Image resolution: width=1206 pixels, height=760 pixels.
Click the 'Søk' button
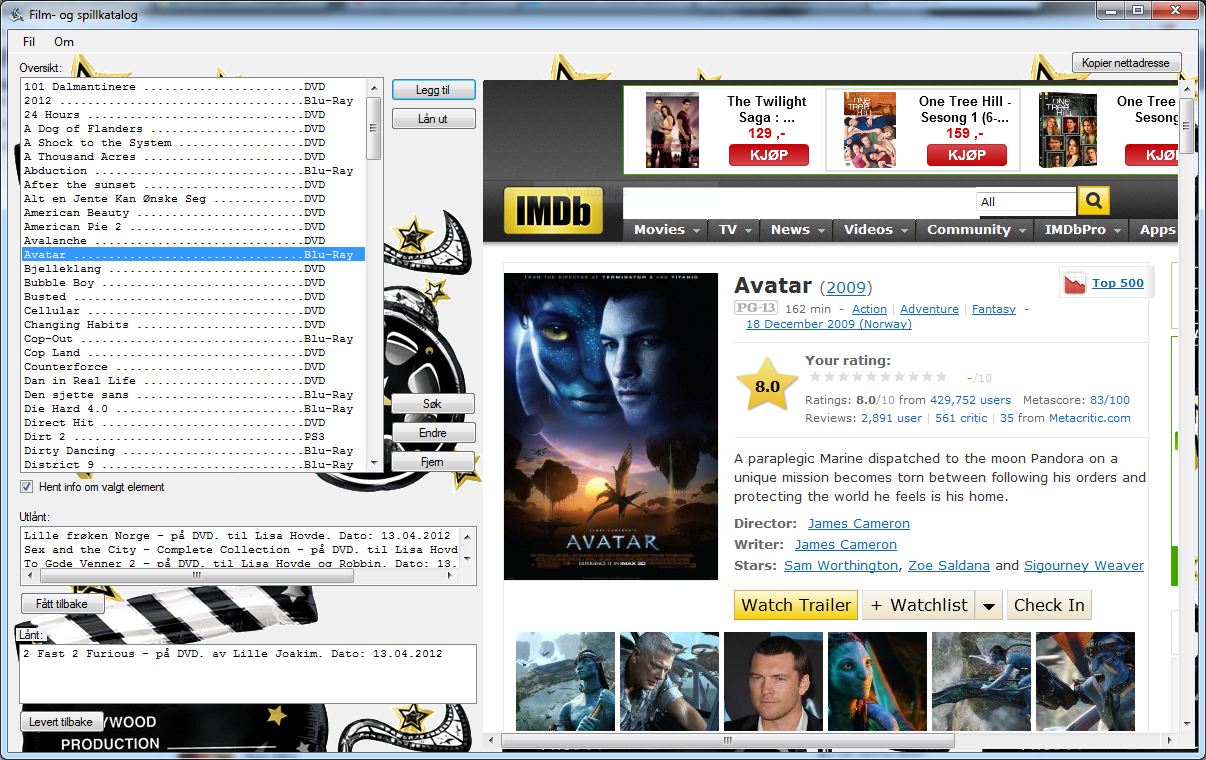[433, 404]
